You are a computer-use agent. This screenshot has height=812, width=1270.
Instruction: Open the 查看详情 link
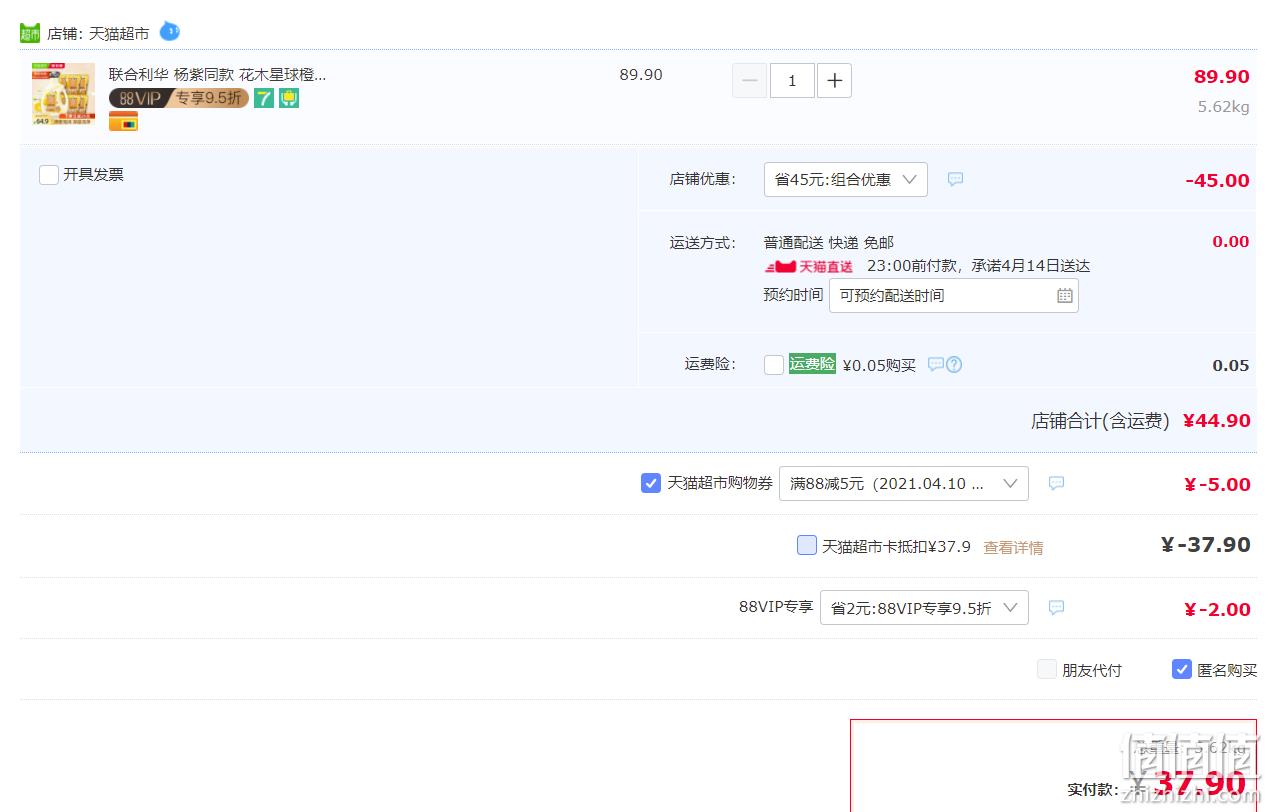tap(1013, 548)
